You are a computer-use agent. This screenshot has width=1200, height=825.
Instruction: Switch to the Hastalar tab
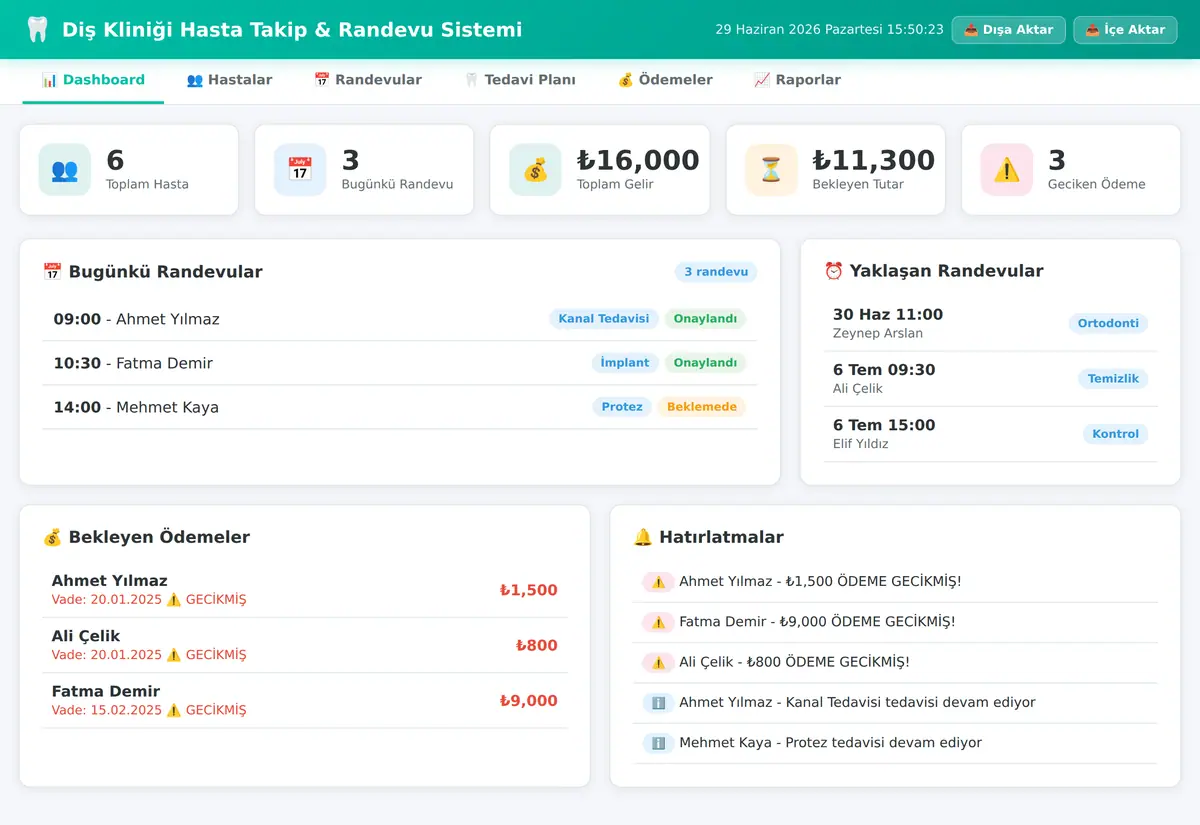pos(229,80)
